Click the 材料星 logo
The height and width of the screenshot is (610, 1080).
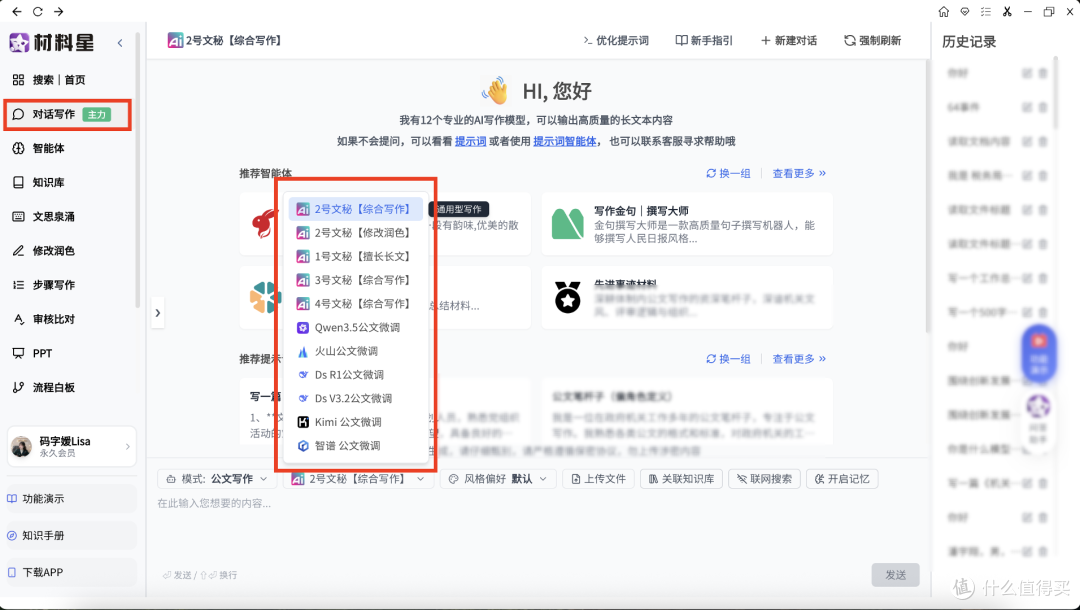52,43
